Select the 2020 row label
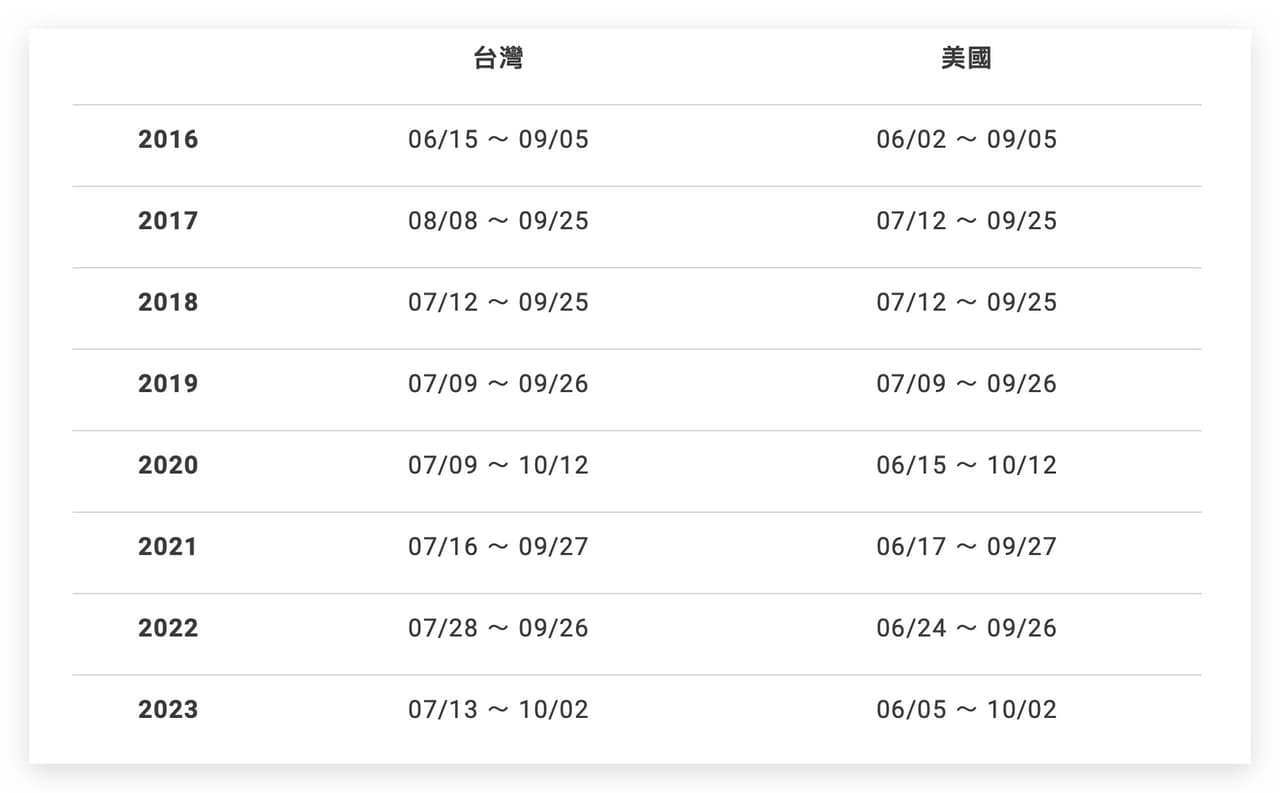The width and height of the screenshot is (1280, 793). click(168, 465)
